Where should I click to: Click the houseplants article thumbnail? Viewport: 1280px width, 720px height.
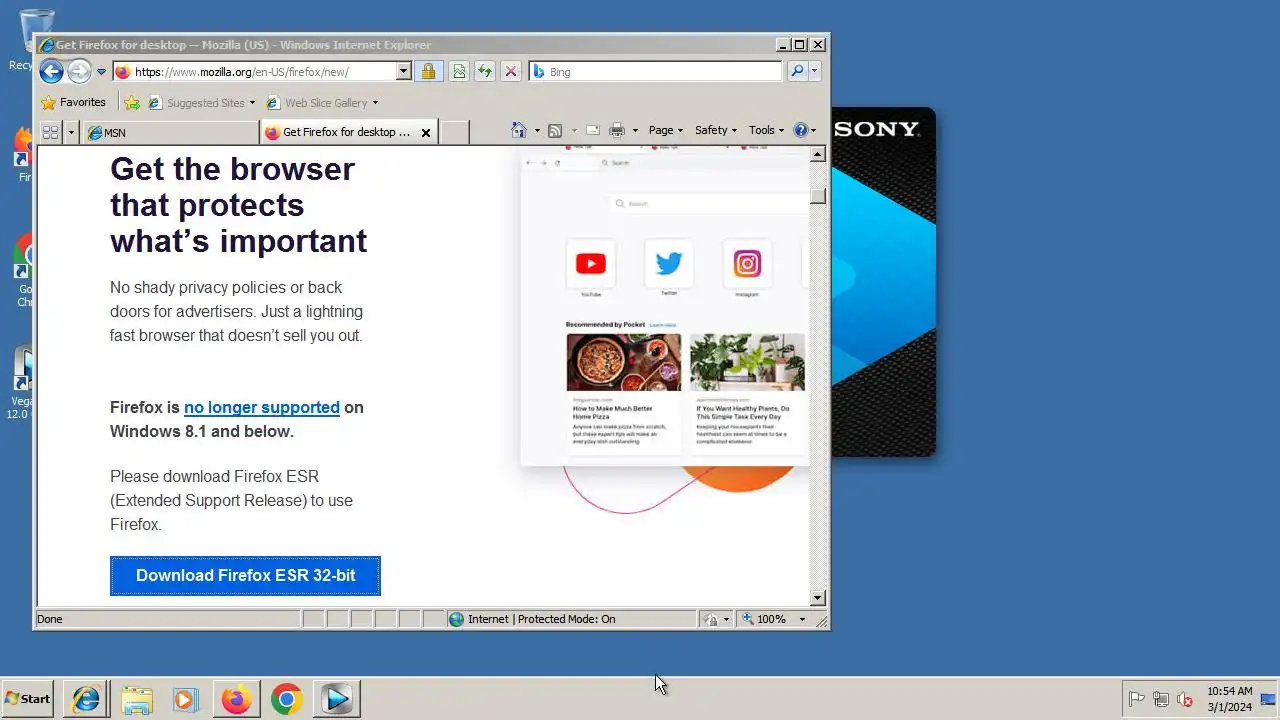747,362
